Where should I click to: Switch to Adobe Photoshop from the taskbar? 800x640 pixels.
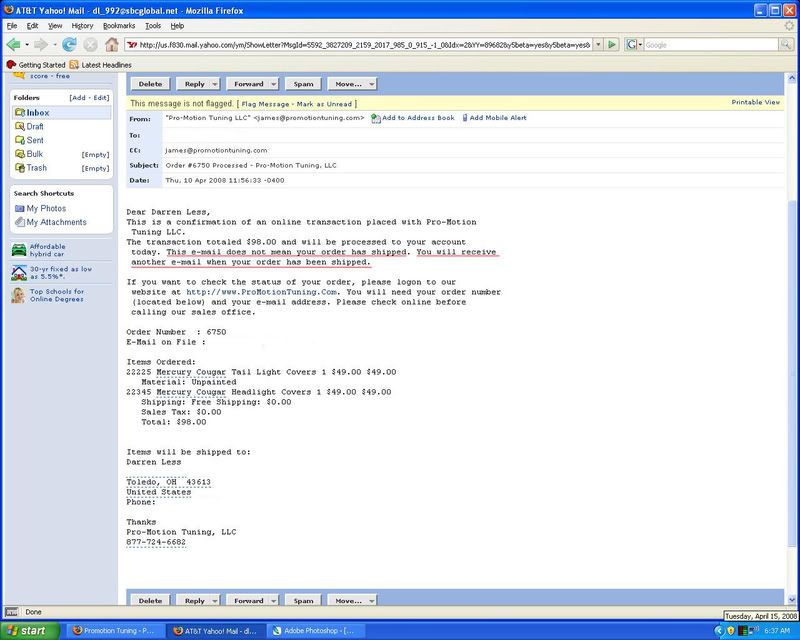click(x=314, y=631)
